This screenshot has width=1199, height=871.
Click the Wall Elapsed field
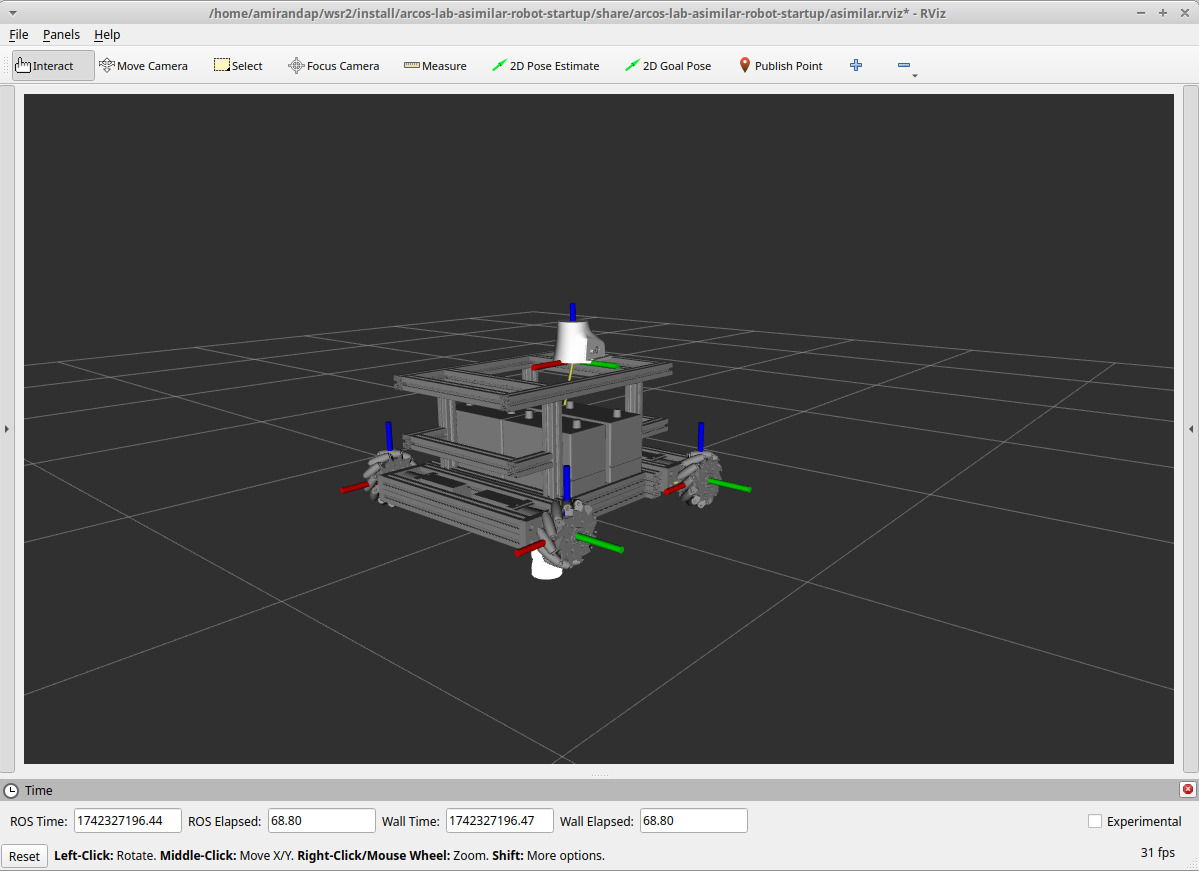coord(693,821)
